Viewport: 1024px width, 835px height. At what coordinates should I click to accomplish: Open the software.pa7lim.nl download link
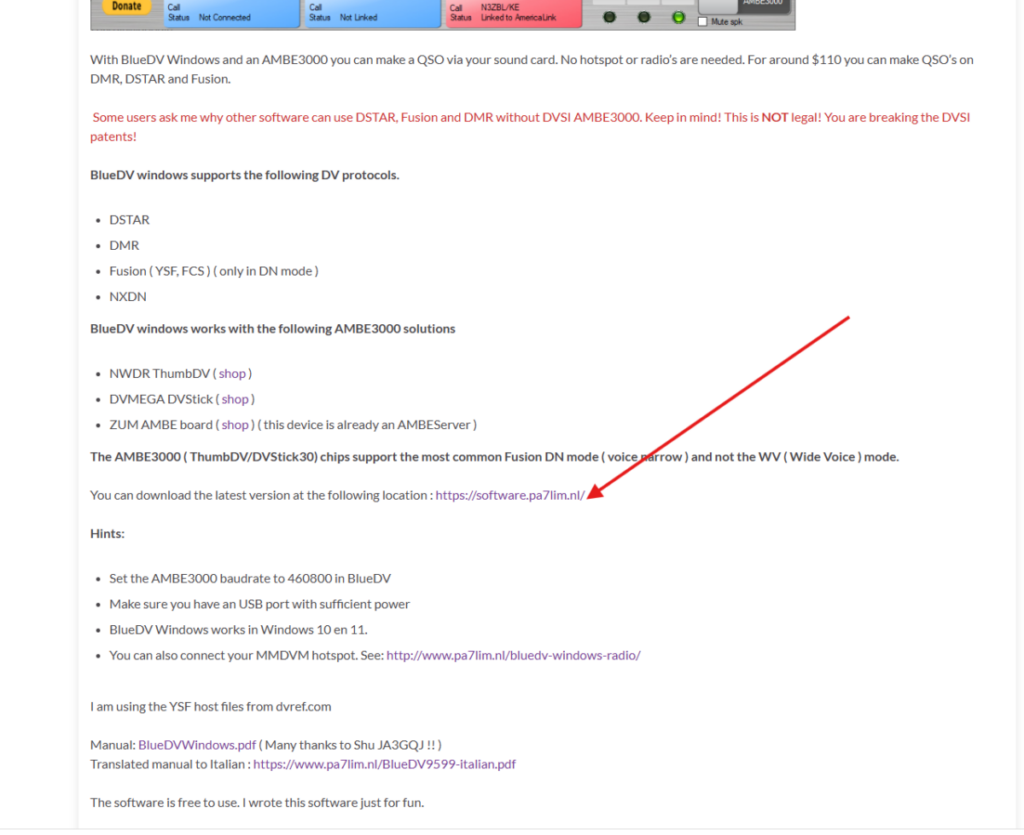pyautogui.click(x=510, y=495)
